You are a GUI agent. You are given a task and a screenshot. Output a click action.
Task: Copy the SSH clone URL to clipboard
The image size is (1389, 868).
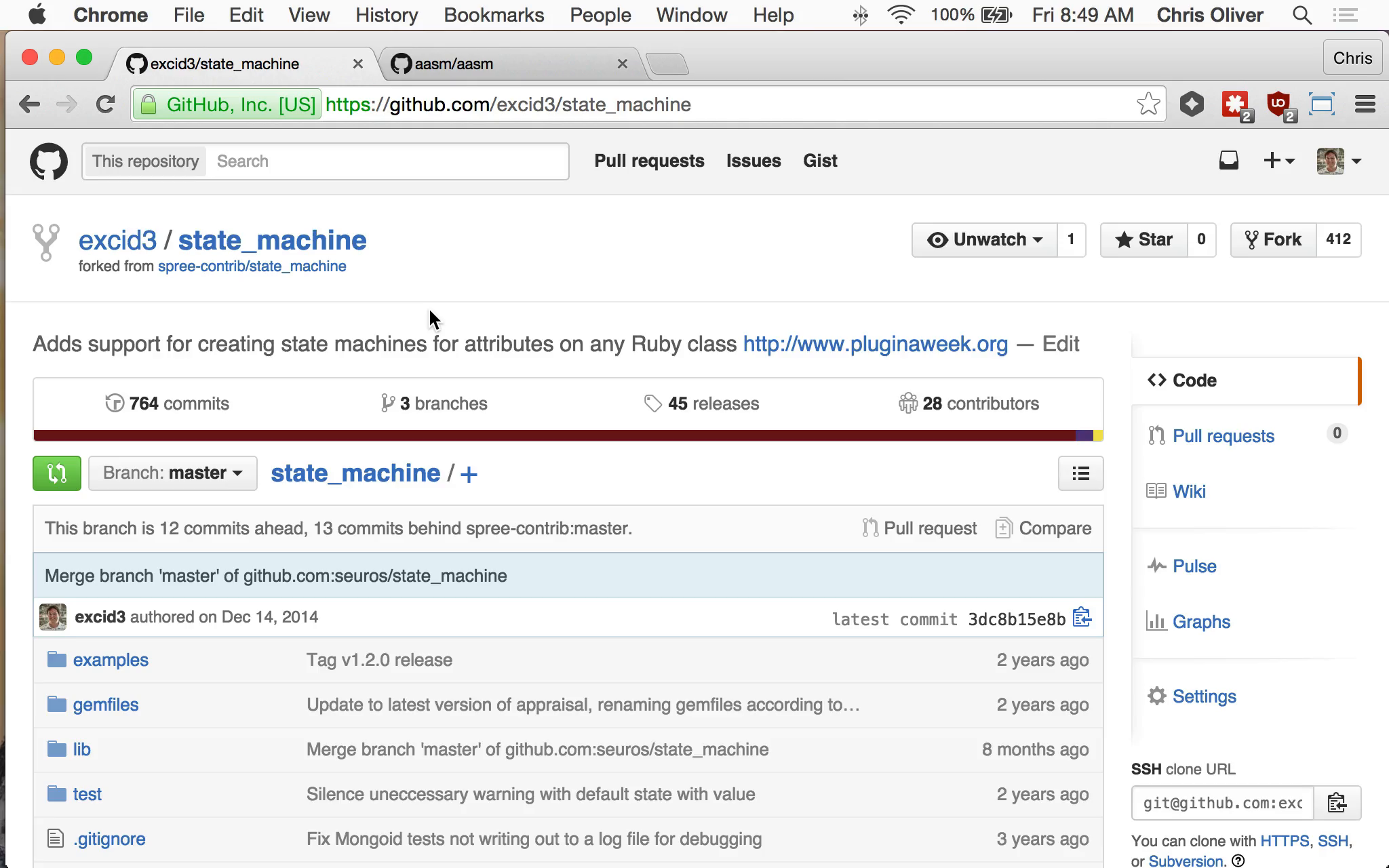[x=1337, y=803]
